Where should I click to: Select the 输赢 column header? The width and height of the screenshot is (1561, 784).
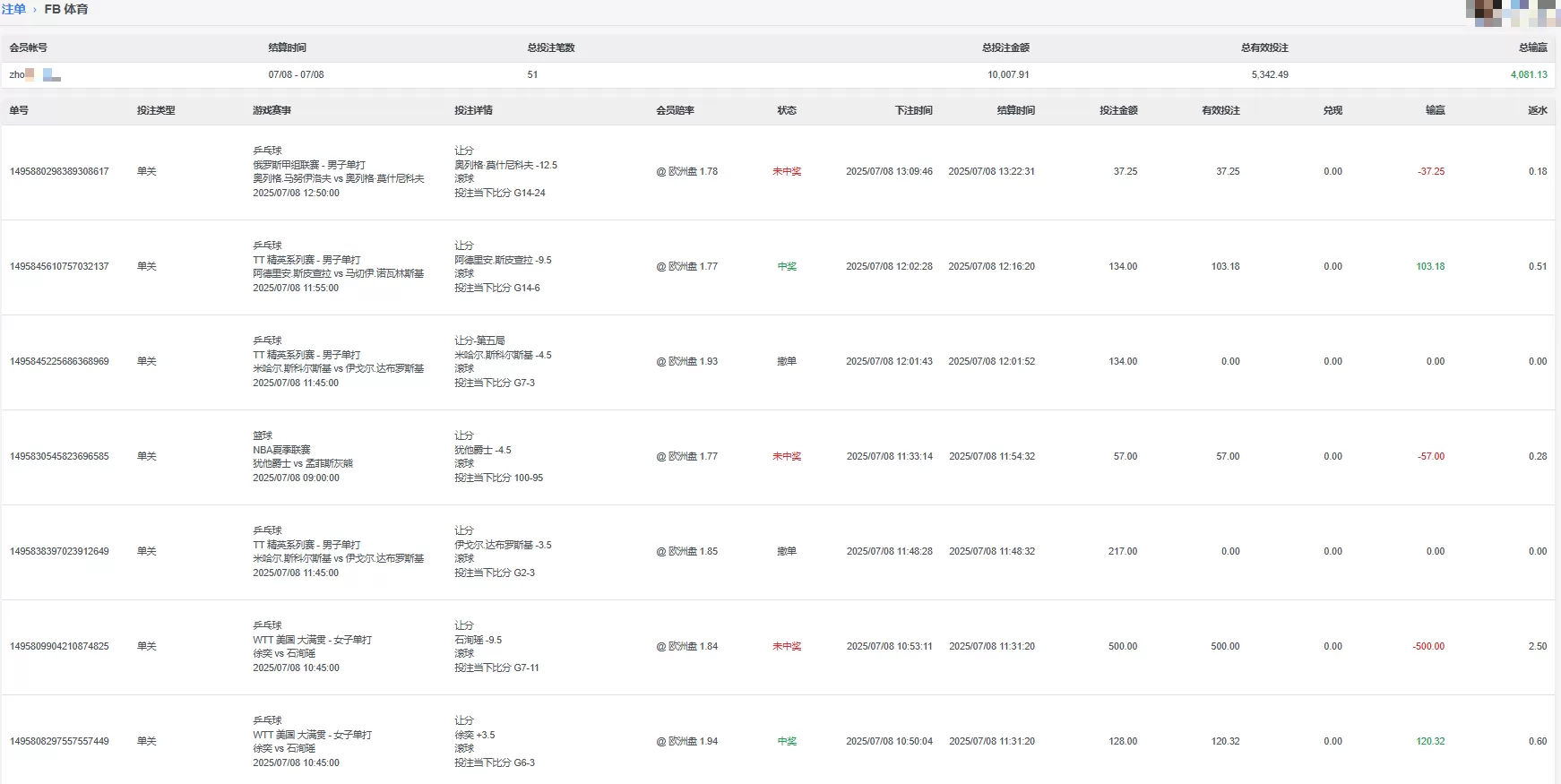(1435, 110)
